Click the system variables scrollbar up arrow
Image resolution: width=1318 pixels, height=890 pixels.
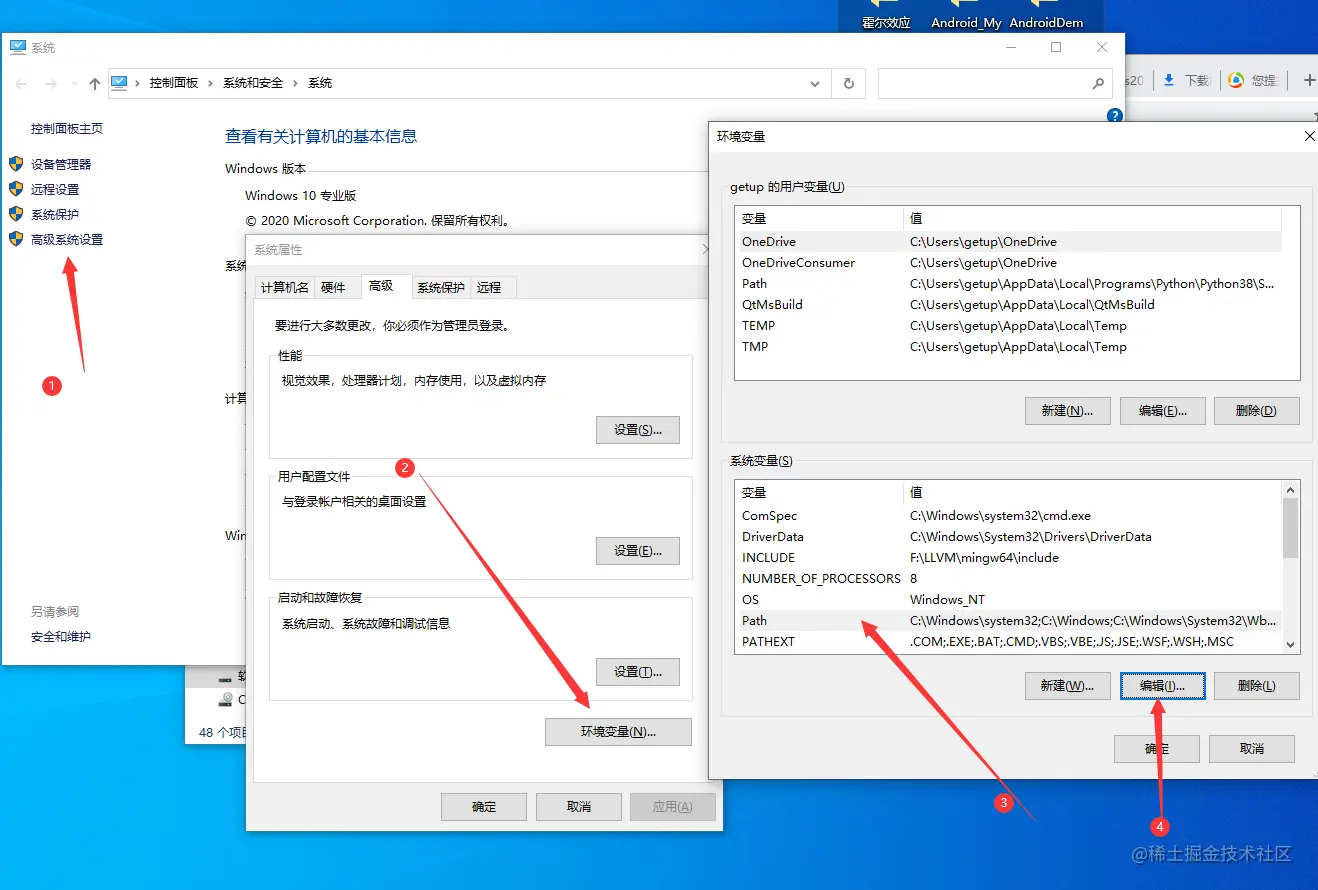point(1290,490)
